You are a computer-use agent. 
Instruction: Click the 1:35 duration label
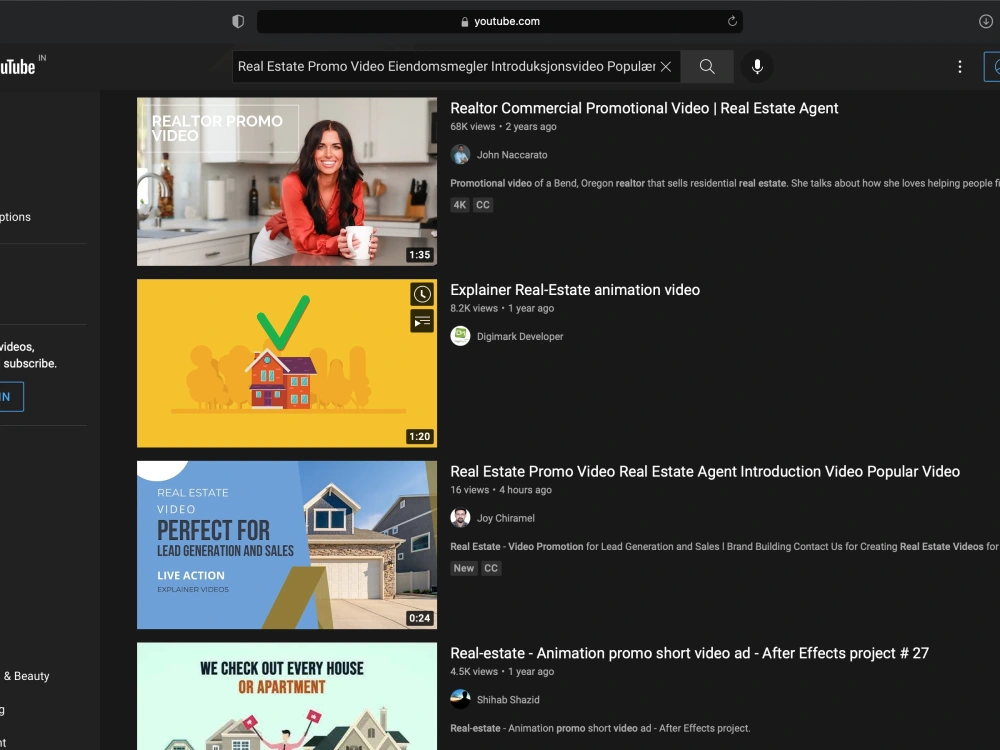[x=419, y=255]
